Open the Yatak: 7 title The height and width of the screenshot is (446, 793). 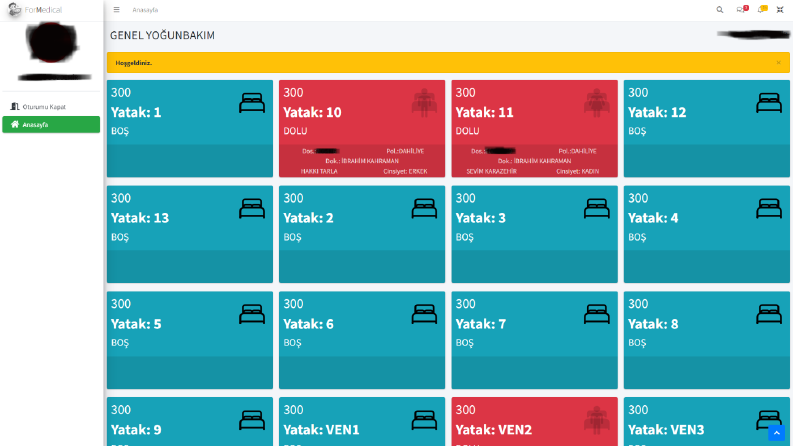click(480, 324)
